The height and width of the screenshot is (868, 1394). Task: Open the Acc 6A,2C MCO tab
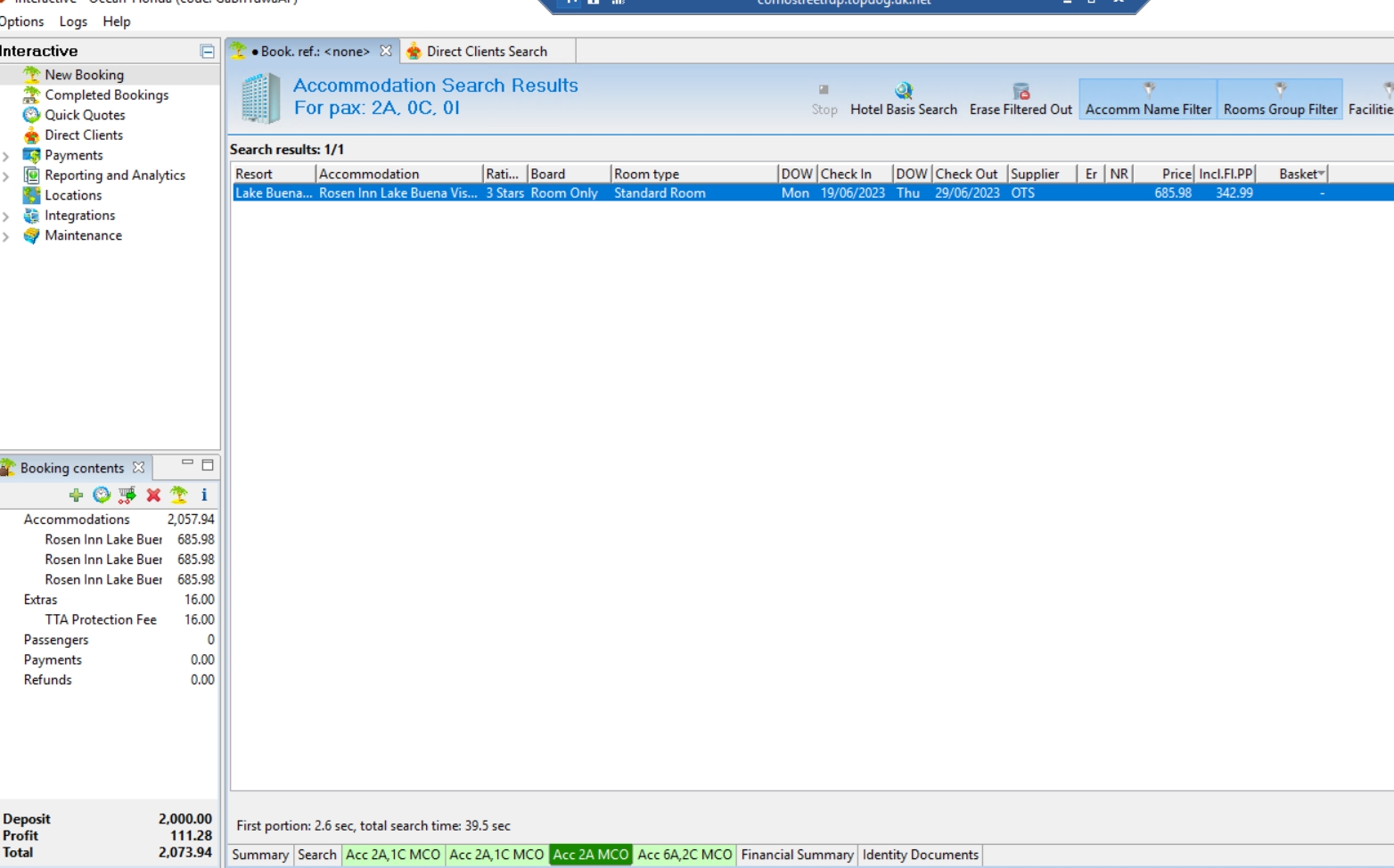pyautogui.click(x=685, y=855)
